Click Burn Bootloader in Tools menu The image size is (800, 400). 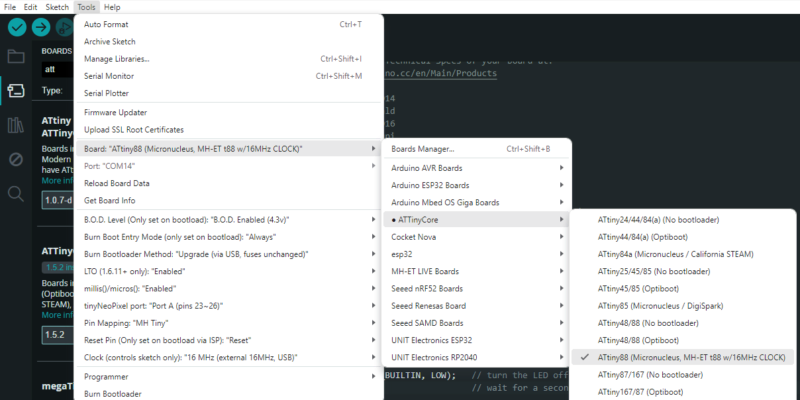pos(113,394)
